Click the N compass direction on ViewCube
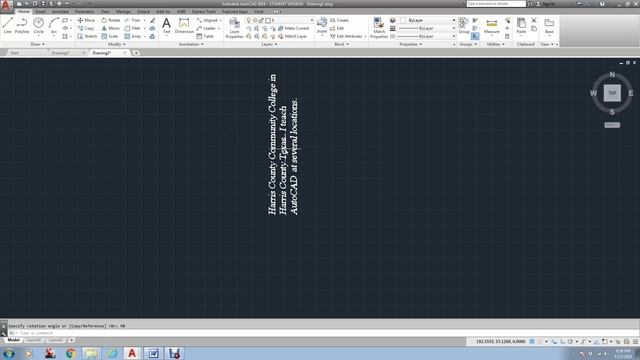The image size is (640, 360). tap(612, 75)
